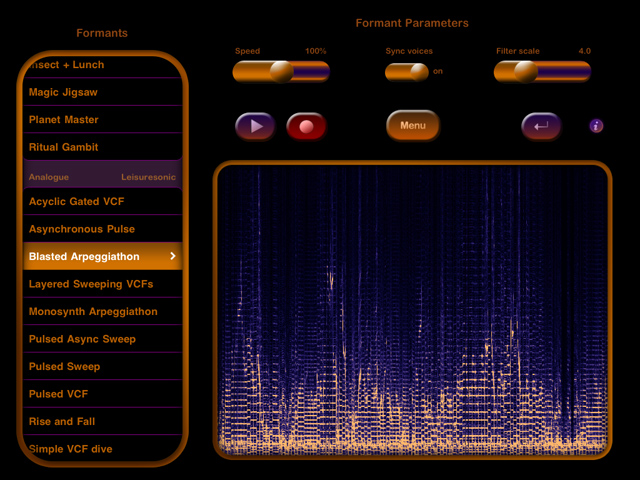Choose Layered Sweeping VCFs preset

pyautogui.click(x=102, y=284)
